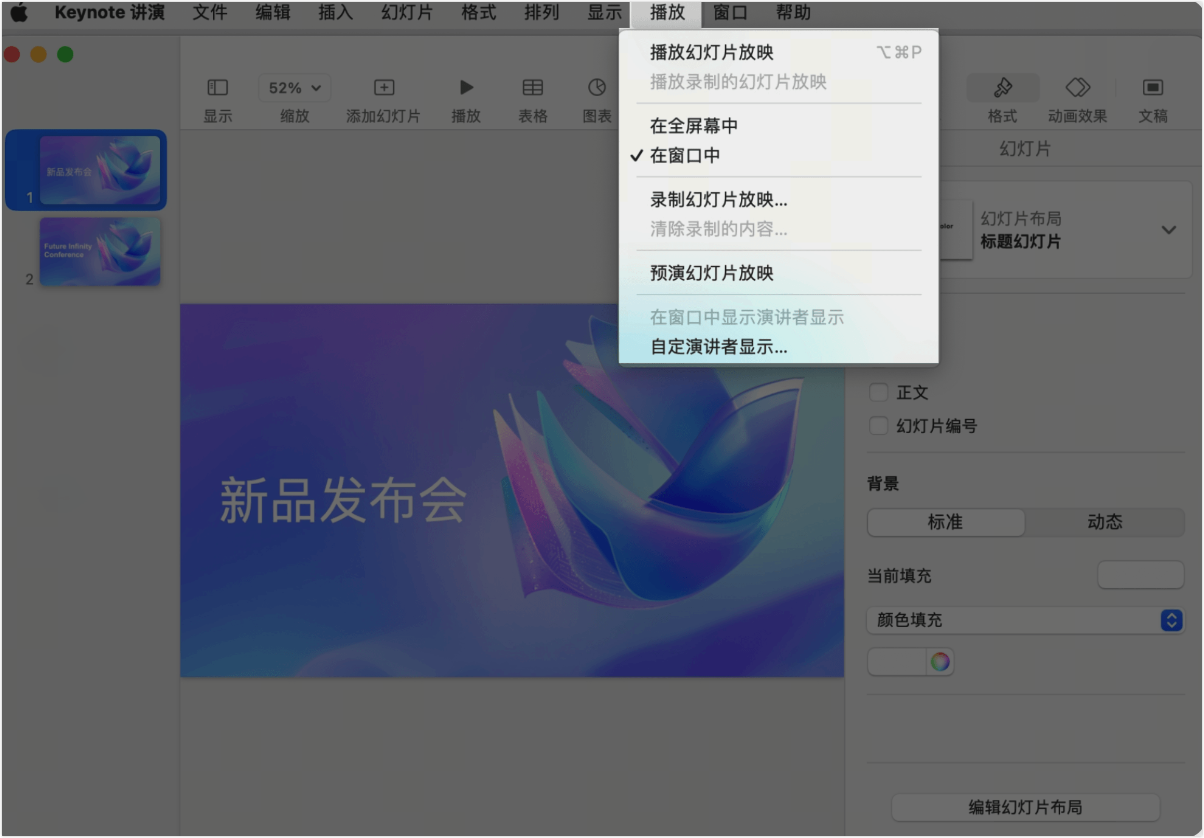Open the 窗口 menu in menu bar
1204x838 pixels.
point(730,13)
